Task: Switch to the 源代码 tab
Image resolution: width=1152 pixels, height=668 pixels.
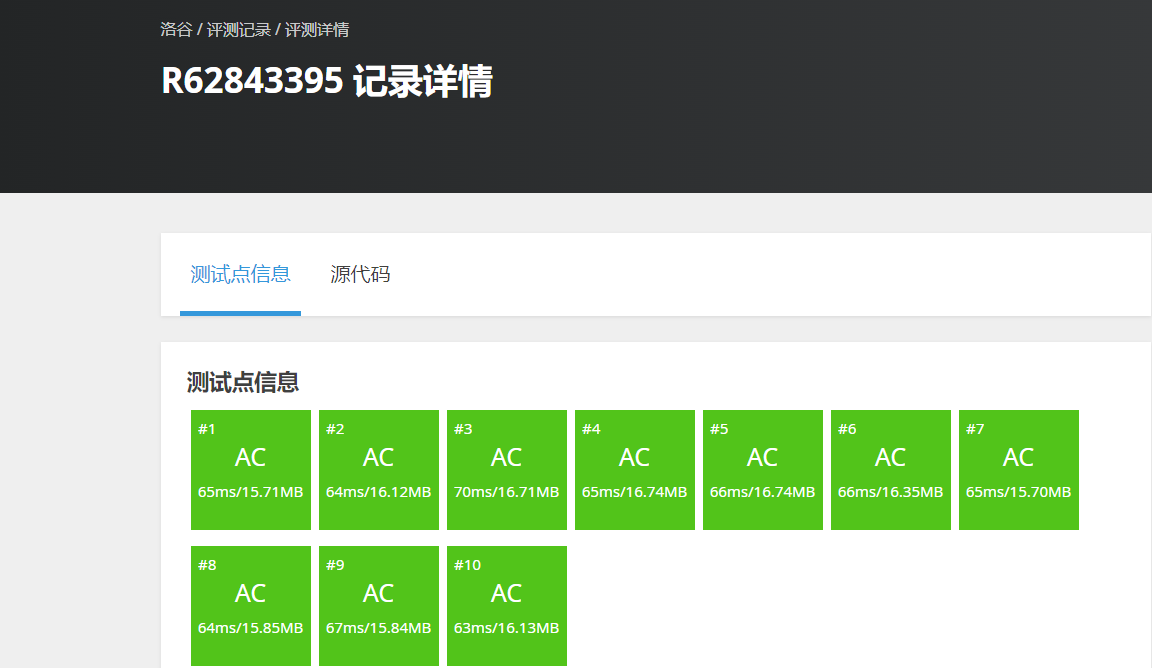Action: [x=360, y=275]
